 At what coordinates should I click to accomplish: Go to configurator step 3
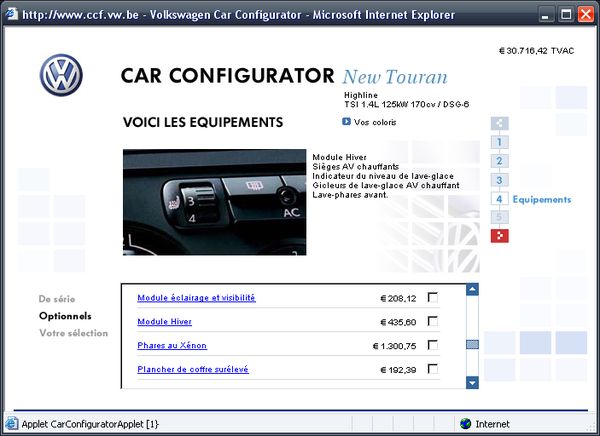click(500, 180)
